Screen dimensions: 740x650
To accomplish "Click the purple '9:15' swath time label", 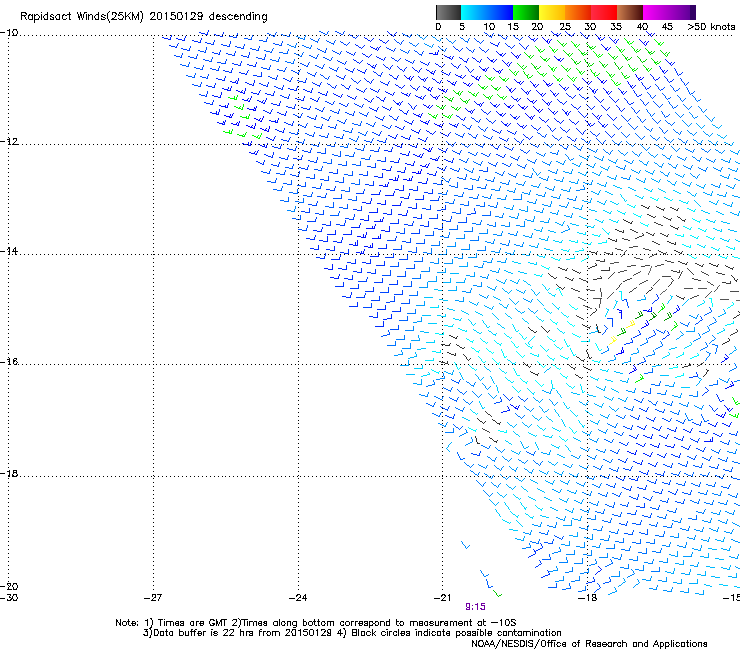I will point(475,607).
